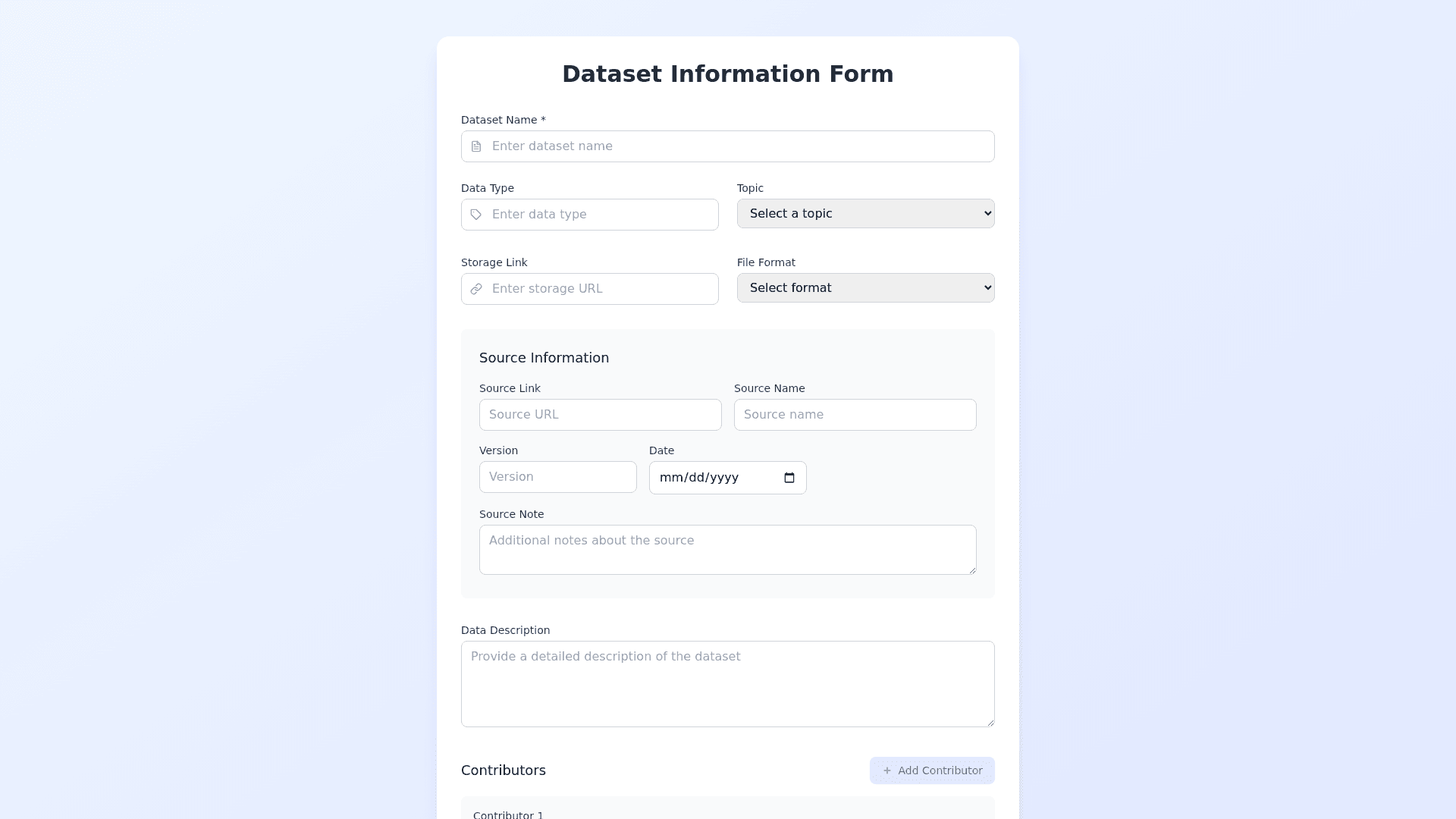The image size is (1456, 819).
Task: Click the Version input field
Action: coord(557,477)
